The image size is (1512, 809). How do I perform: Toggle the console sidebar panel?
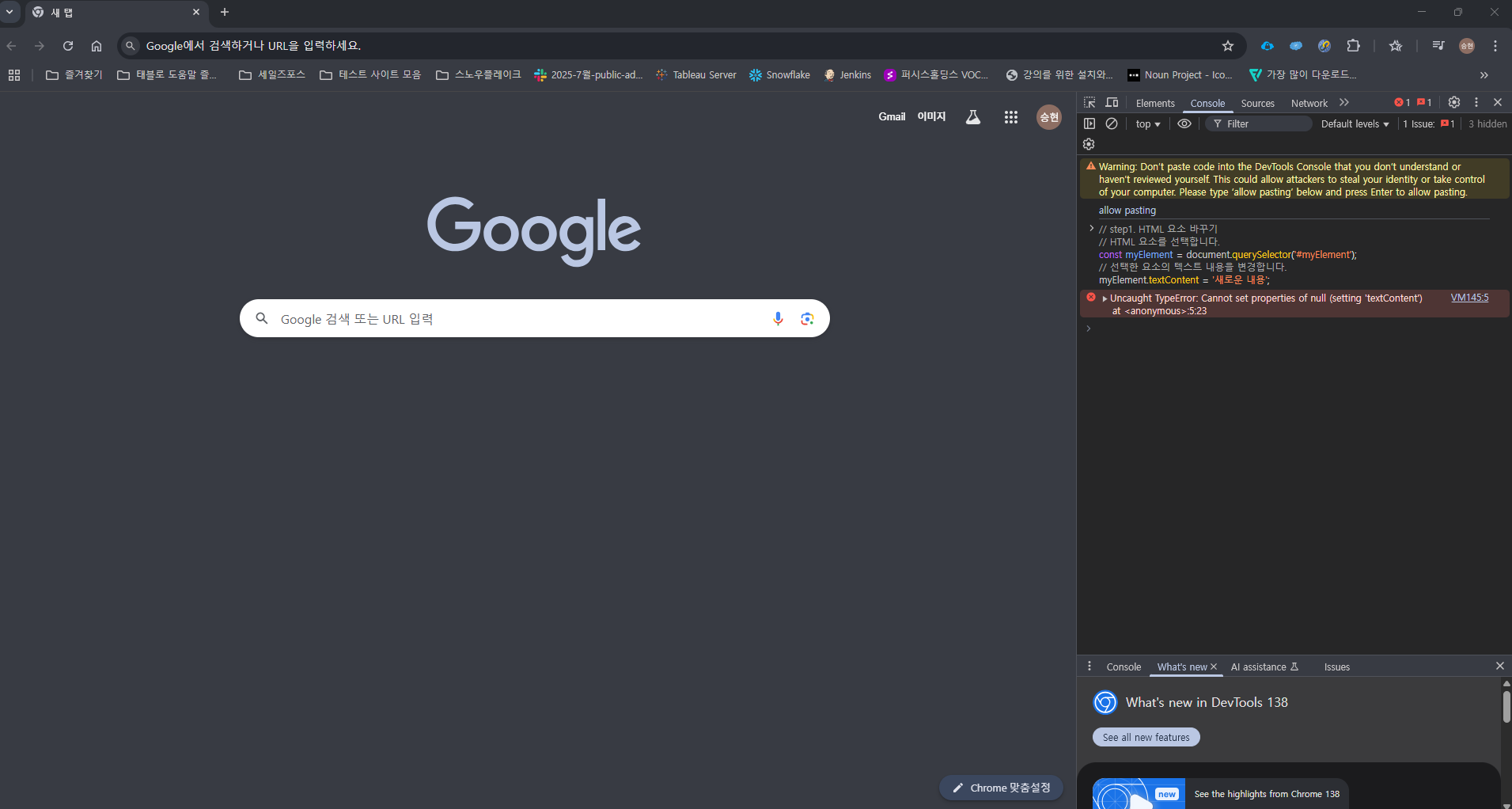pyautogui.click(x=1089, y=123)
